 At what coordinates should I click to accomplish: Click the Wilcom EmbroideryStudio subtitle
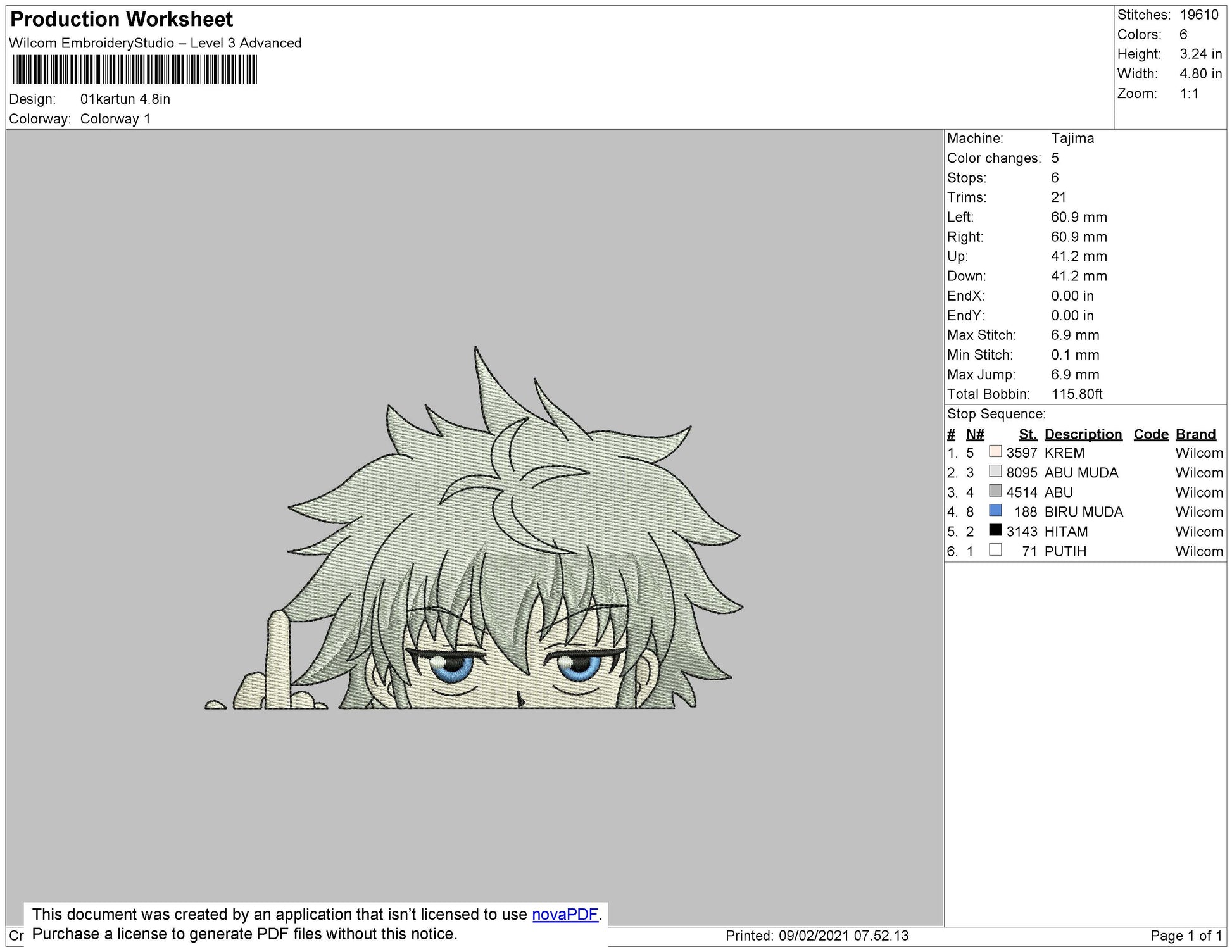[155, 43]
